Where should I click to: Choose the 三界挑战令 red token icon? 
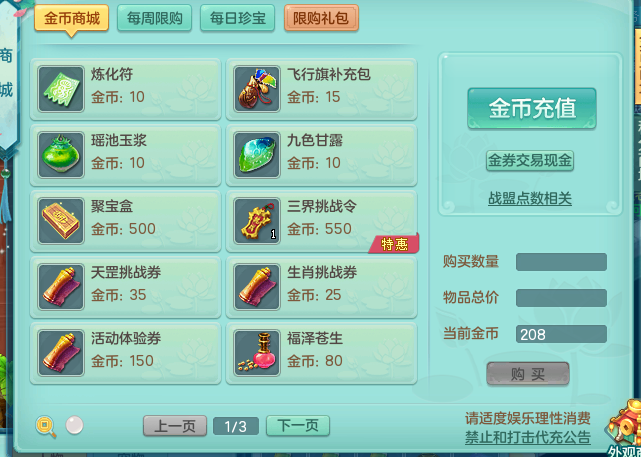point(257,221)
